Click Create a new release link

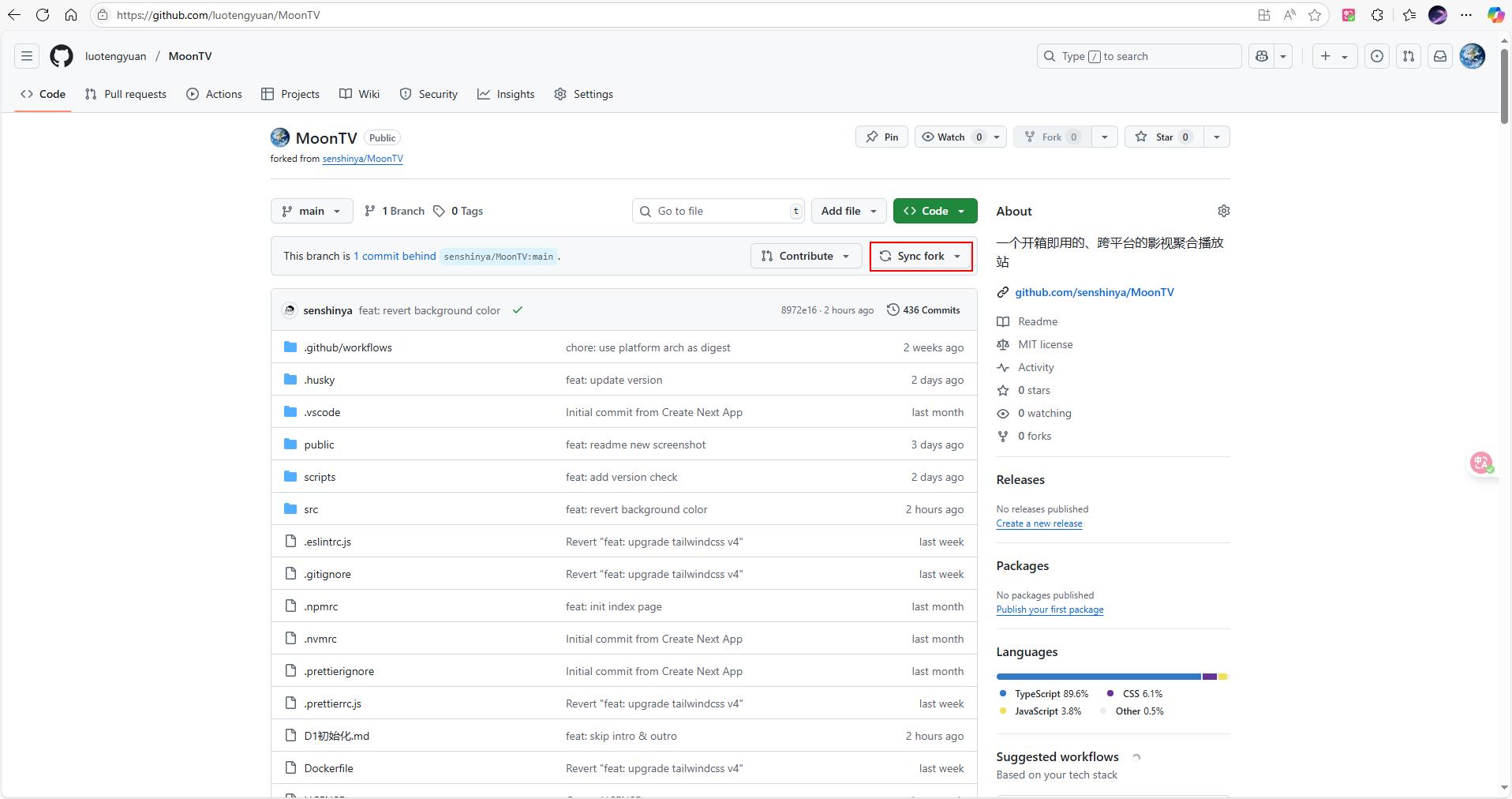1039,523
